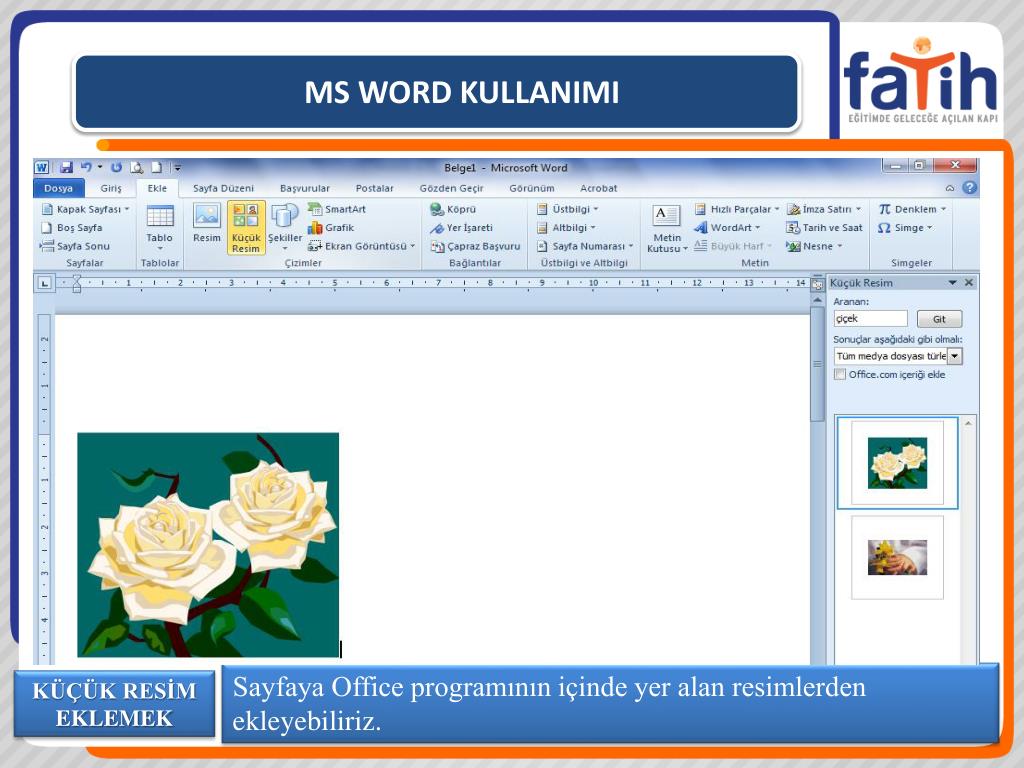Click the clip art results scroll up arrow
This screenshot has height=768, width=1024.
[968, 423]
